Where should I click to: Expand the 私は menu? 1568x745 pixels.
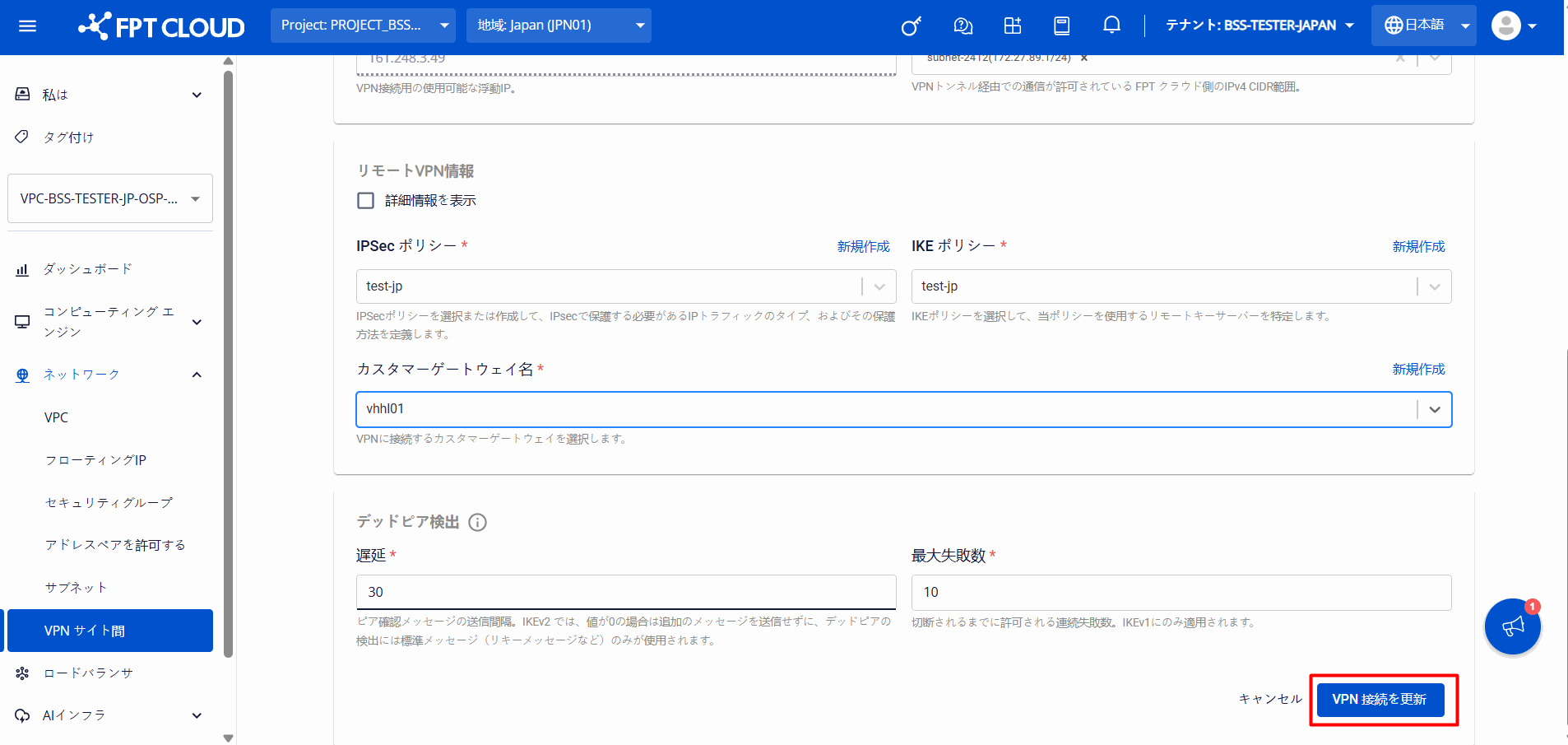197,95
